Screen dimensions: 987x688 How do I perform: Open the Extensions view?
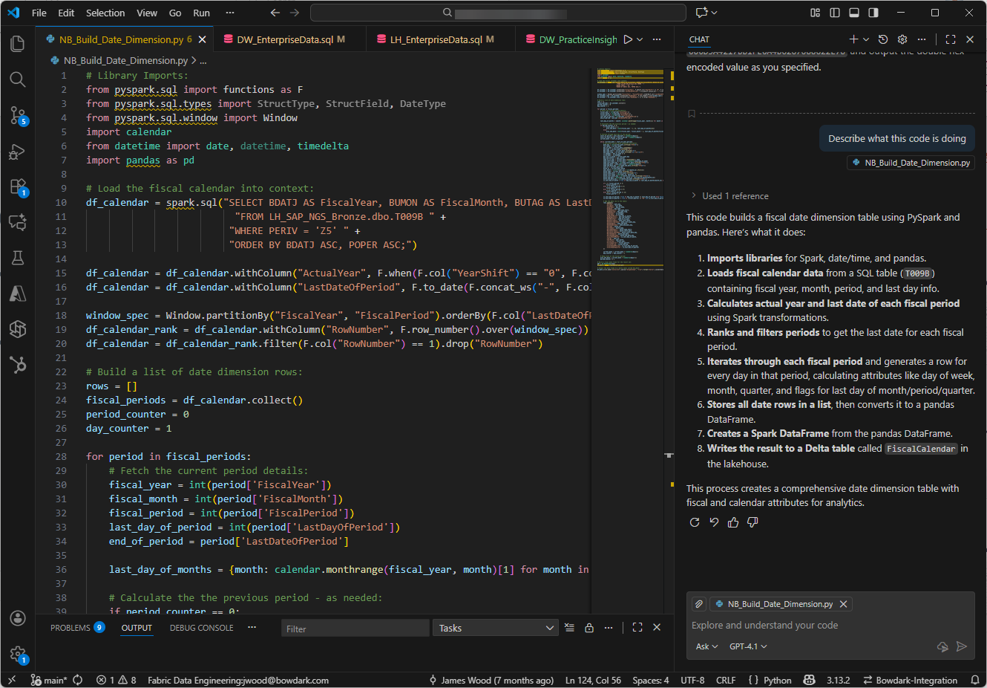tap(17, 187)
